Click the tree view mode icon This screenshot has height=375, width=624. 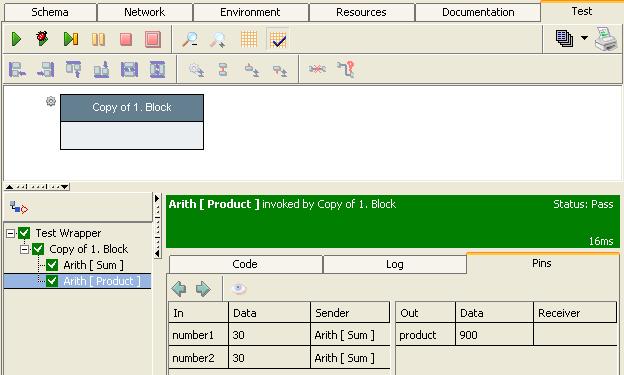point(19,207)
